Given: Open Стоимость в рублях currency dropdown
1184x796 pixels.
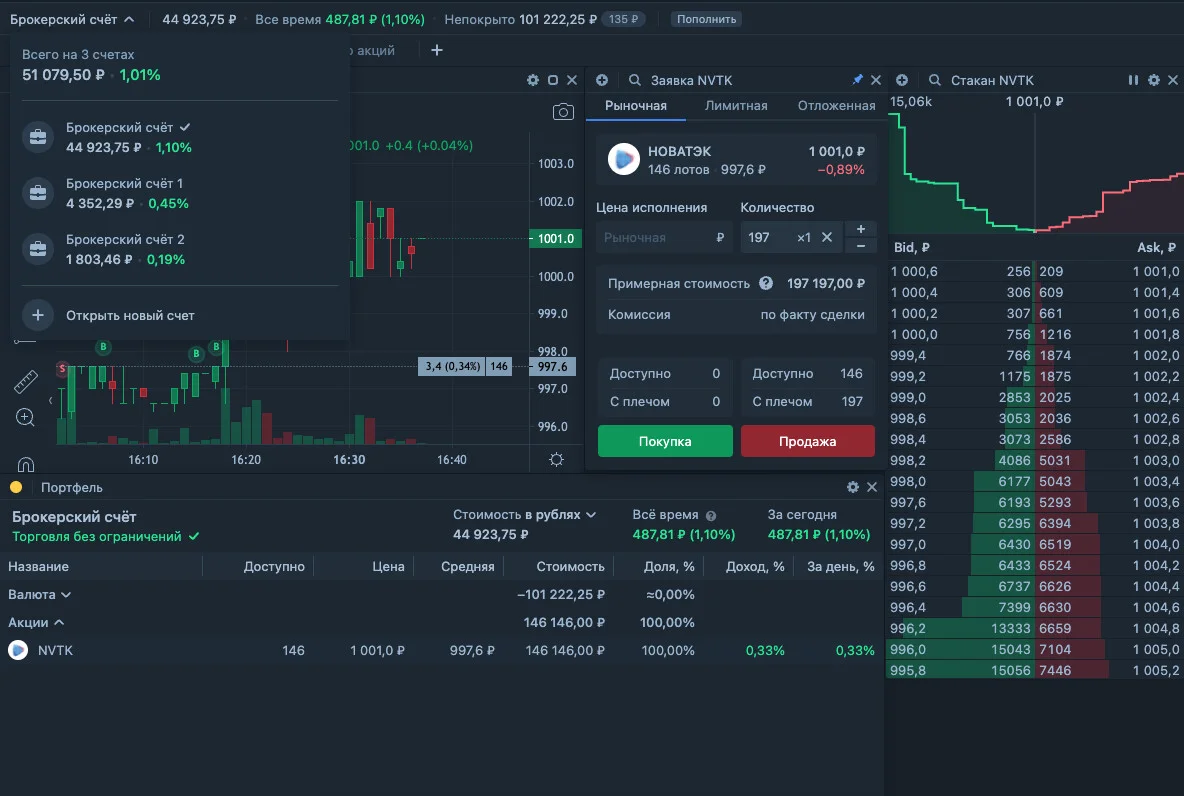Looking at the screenshot, I should click(x=524, y=514).
